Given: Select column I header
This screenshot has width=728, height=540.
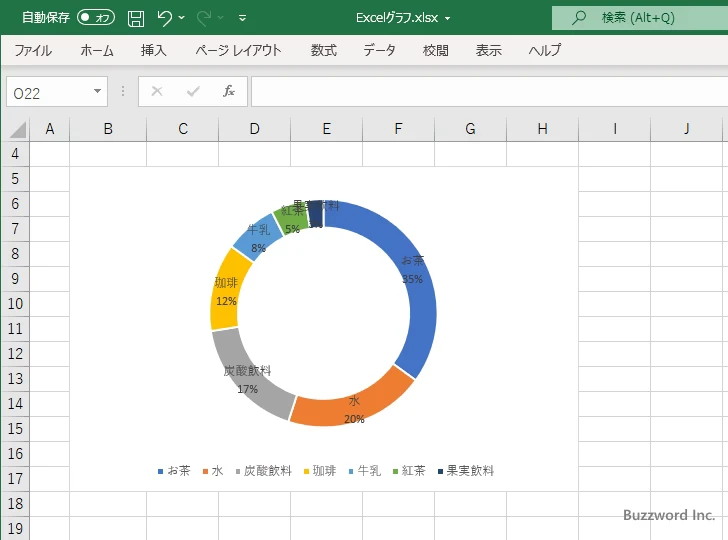Looking at the screenshot, I should 615,129.
